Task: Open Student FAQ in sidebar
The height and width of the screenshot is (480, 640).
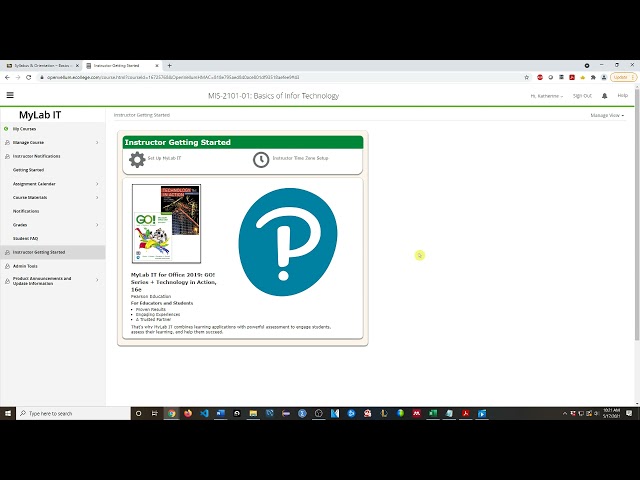Action: pyautogui.click(x=25, y=238)
